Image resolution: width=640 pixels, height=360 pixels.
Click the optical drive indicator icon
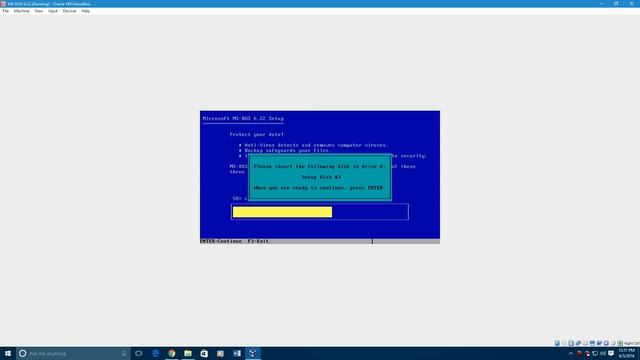coord(564,343)
